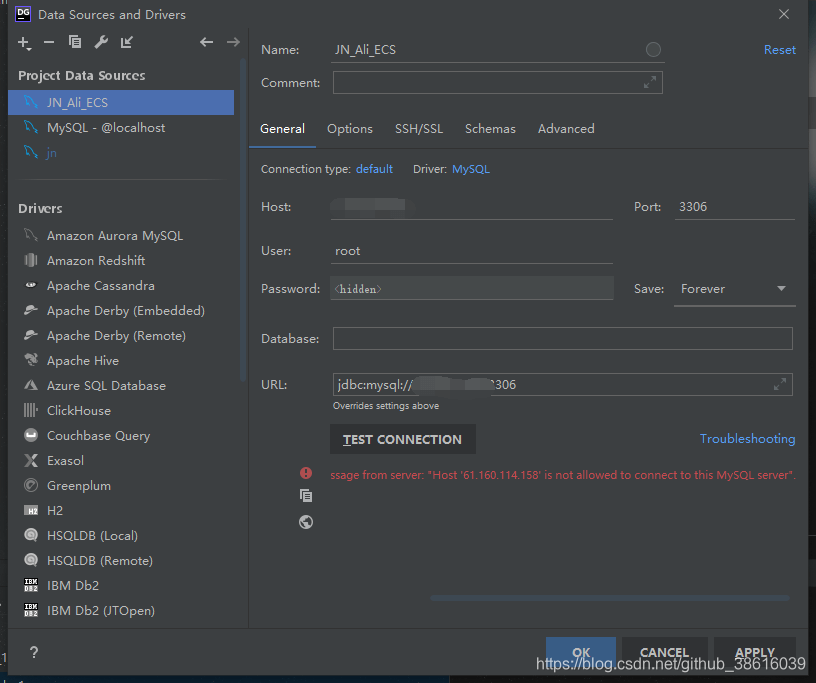Open driver settings wrench icon
This screenshot has width=816, height=683.
pos(101,42)
